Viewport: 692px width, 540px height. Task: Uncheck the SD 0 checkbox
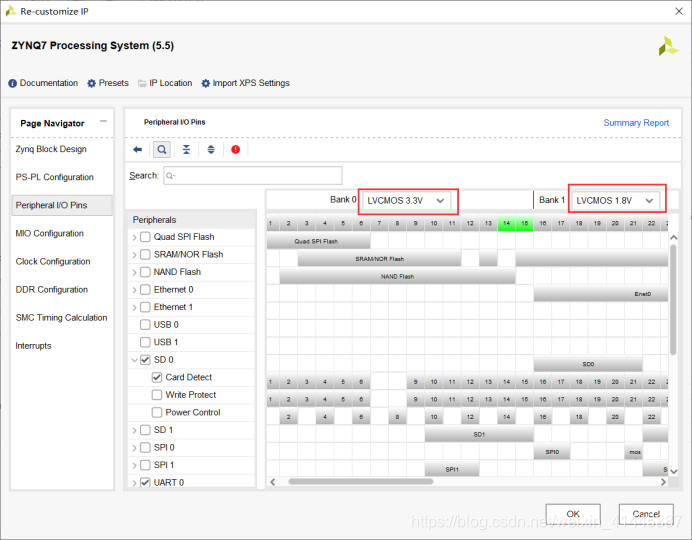(x=145, y=360)
